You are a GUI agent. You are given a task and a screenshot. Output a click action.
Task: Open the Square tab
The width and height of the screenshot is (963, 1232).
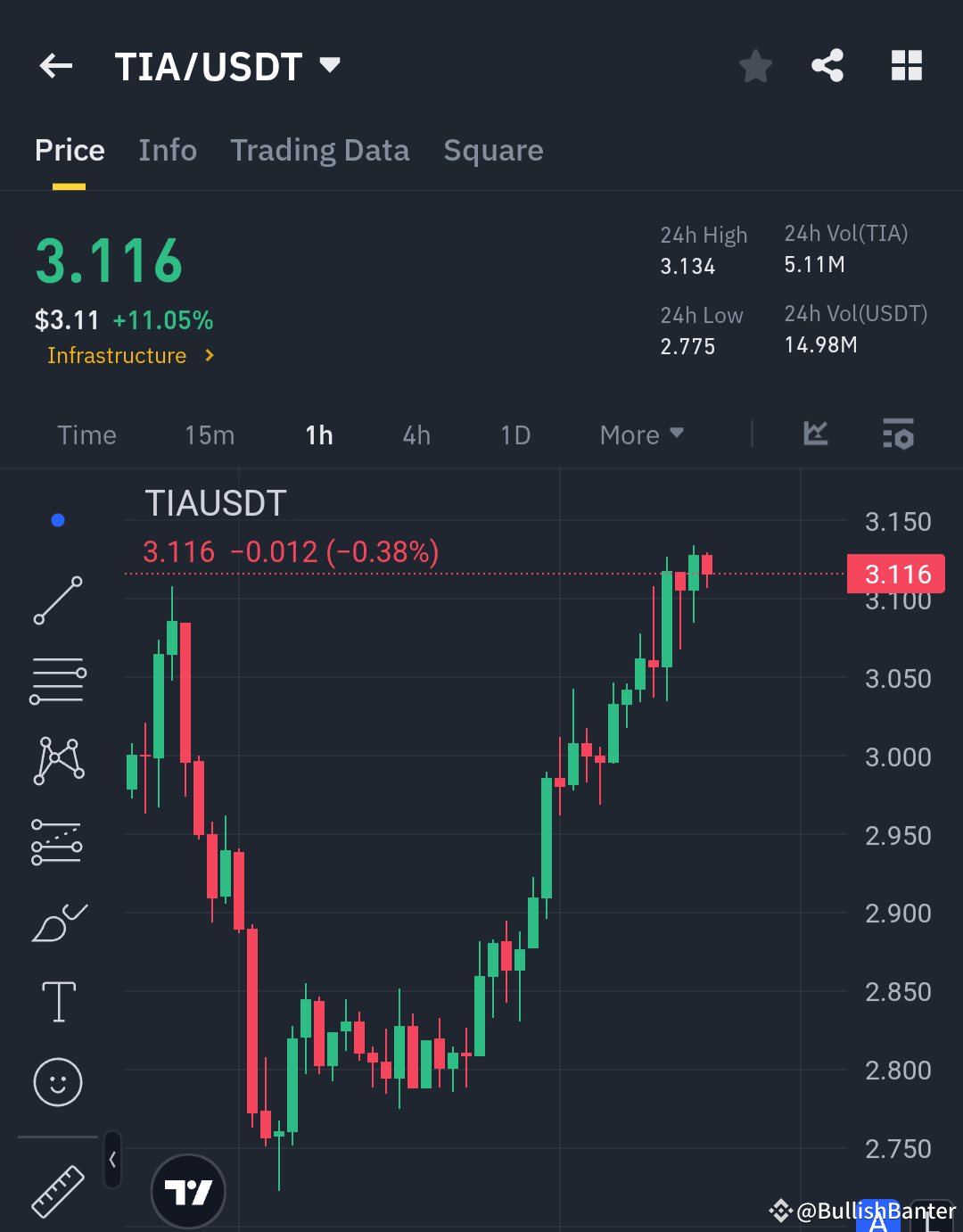point(493,150)
